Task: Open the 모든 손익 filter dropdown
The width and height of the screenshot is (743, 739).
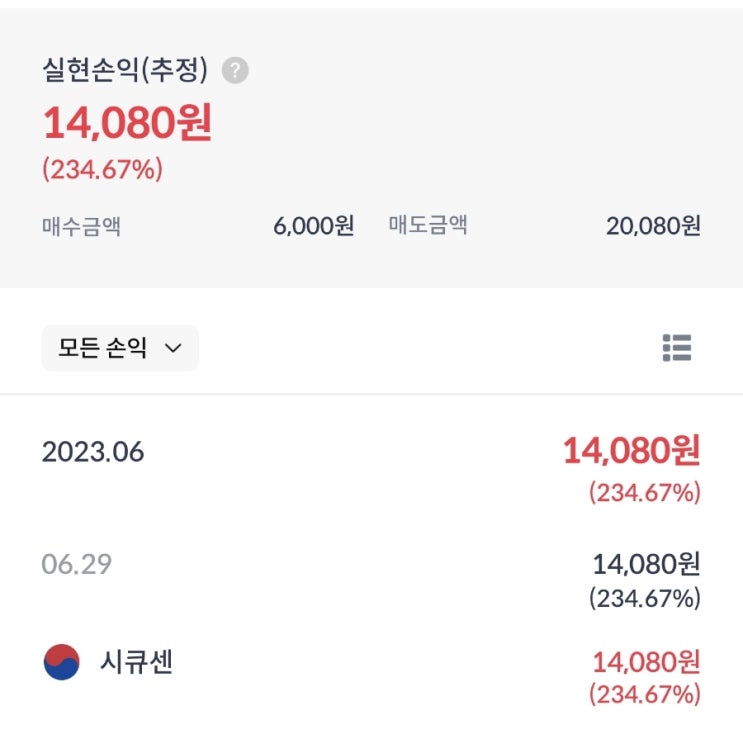Action: coord(120,348)
